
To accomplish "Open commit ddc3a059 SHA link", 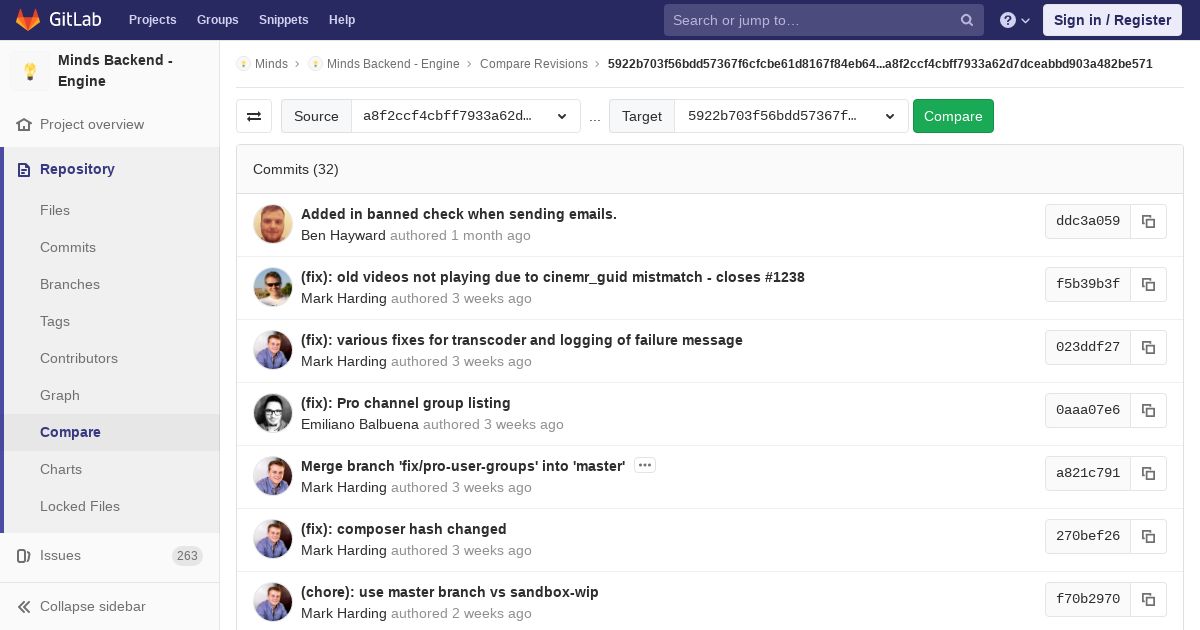I will (x=1088, y=221).
